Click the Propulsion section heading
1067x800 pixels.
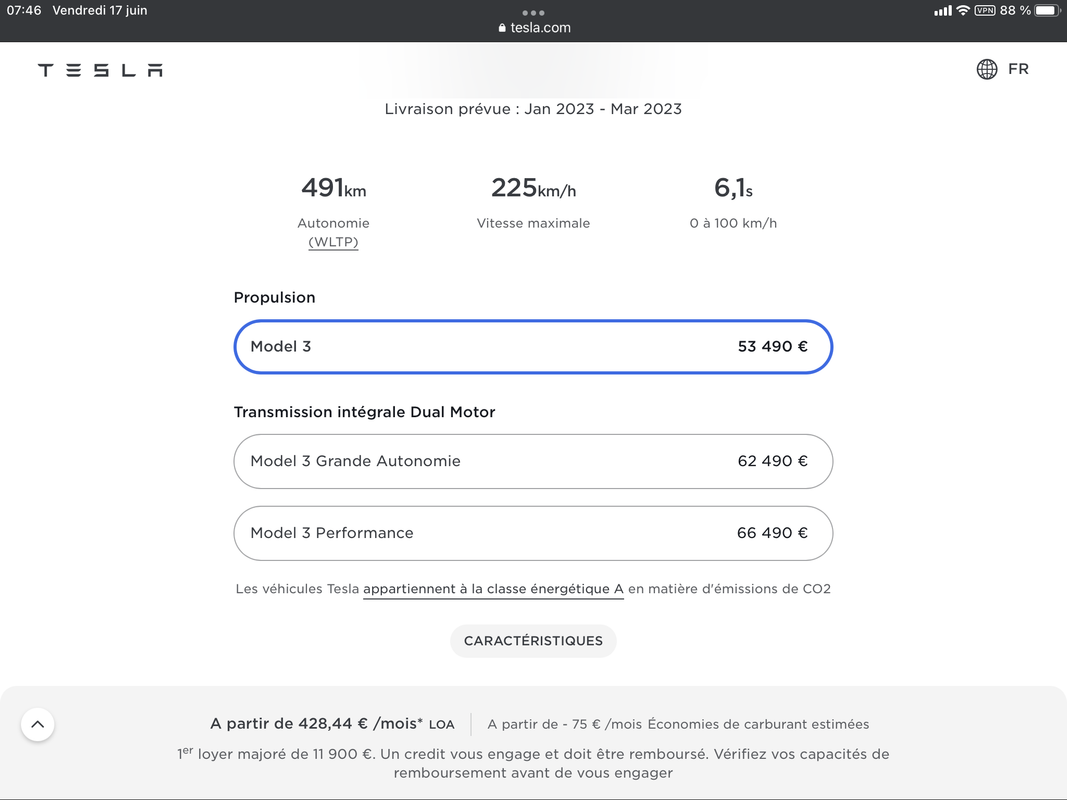(274, 298)
